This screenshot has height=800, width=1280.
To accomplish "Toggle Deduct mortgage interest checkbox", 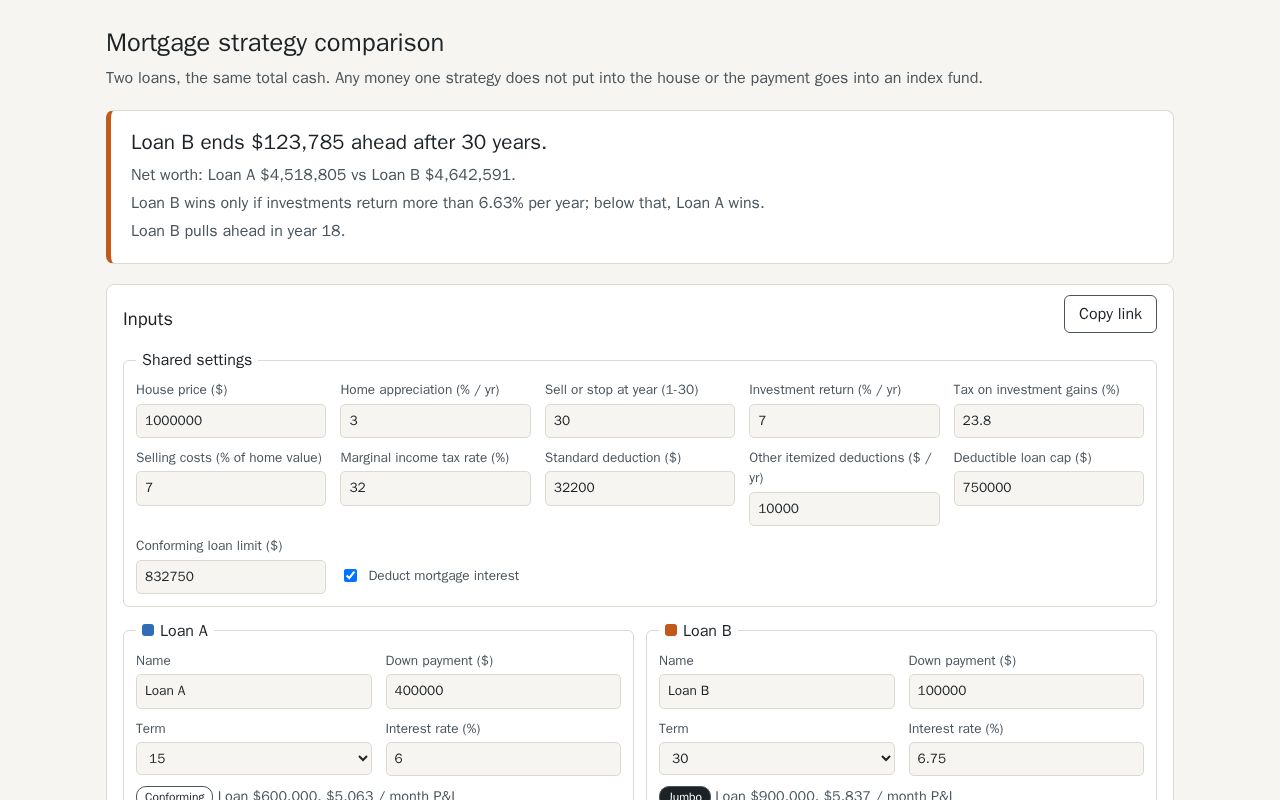I will coord(350,576).
